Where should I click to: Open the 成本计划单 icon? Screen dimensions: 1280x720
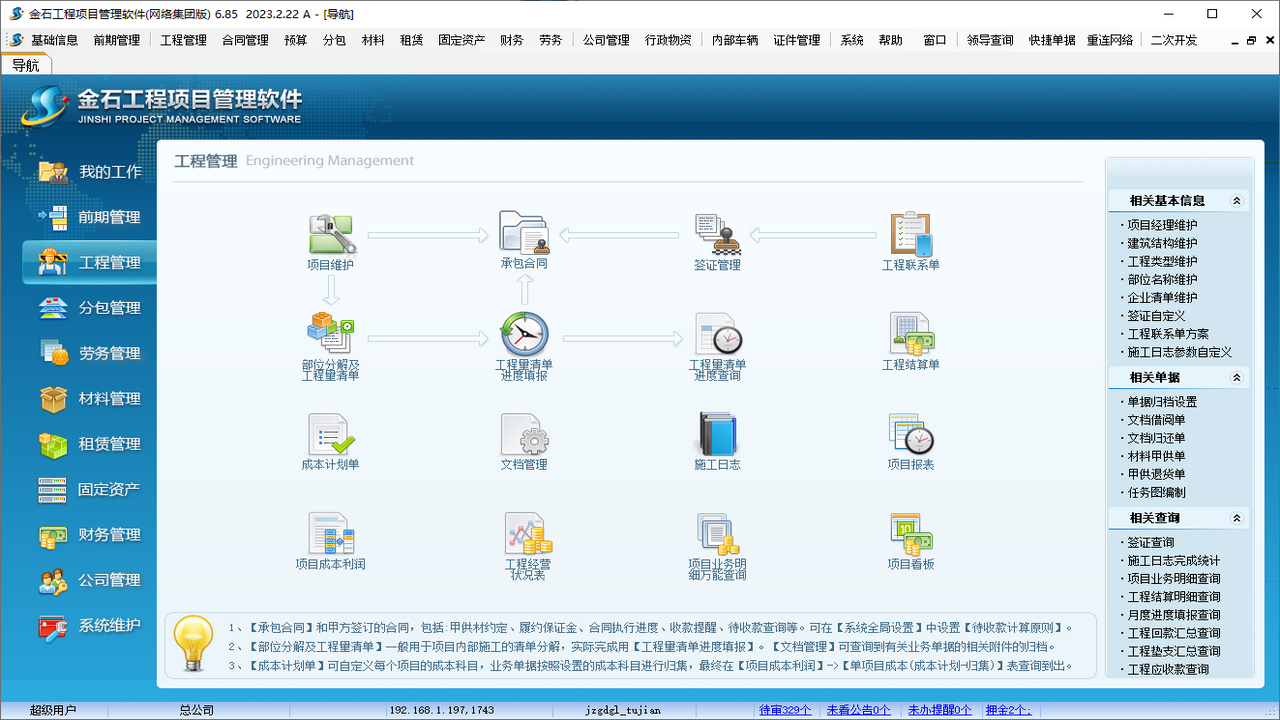[331, 434]
